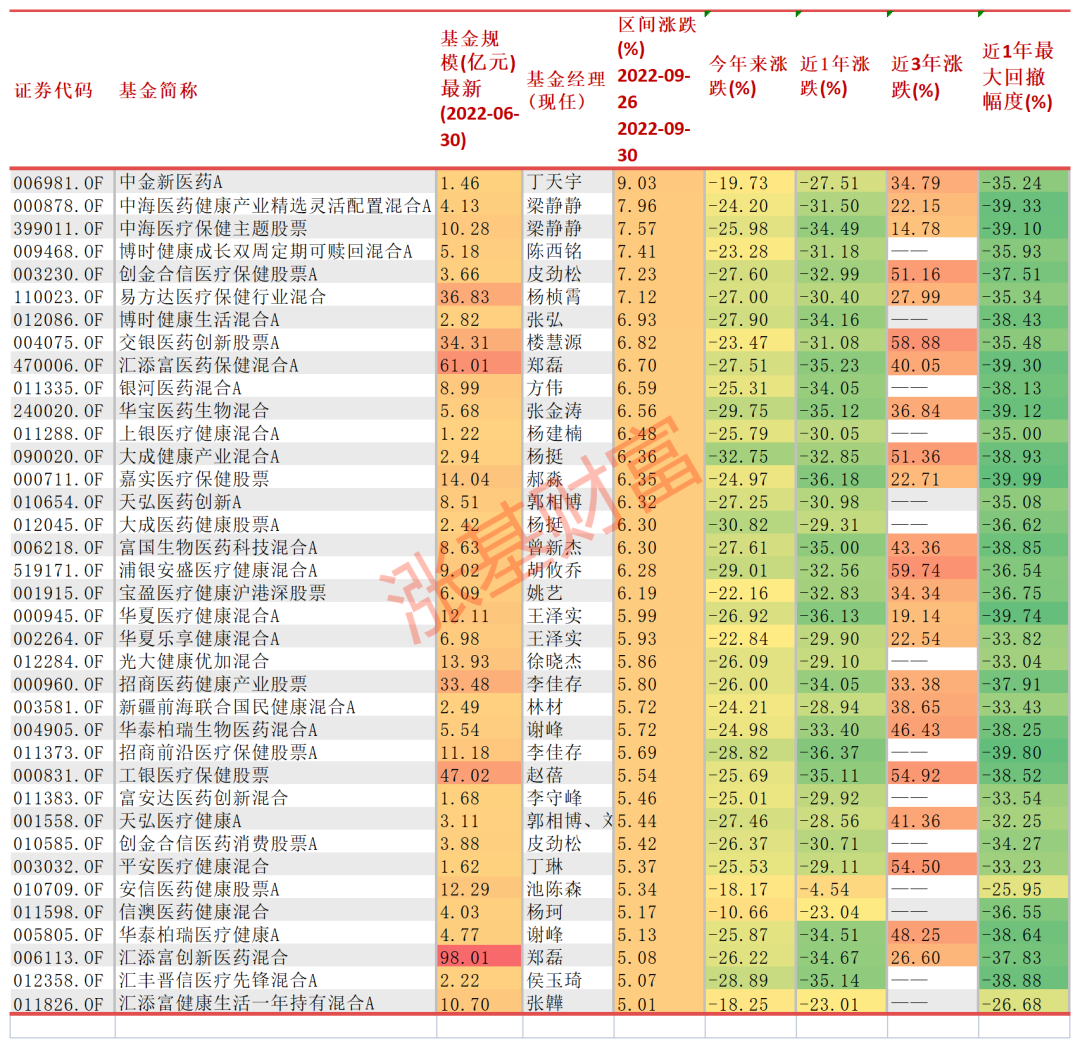This screenshot has width=1080, height=1048.
Task: Select fund code 010654.OF
Action: [x=59, y=501]
